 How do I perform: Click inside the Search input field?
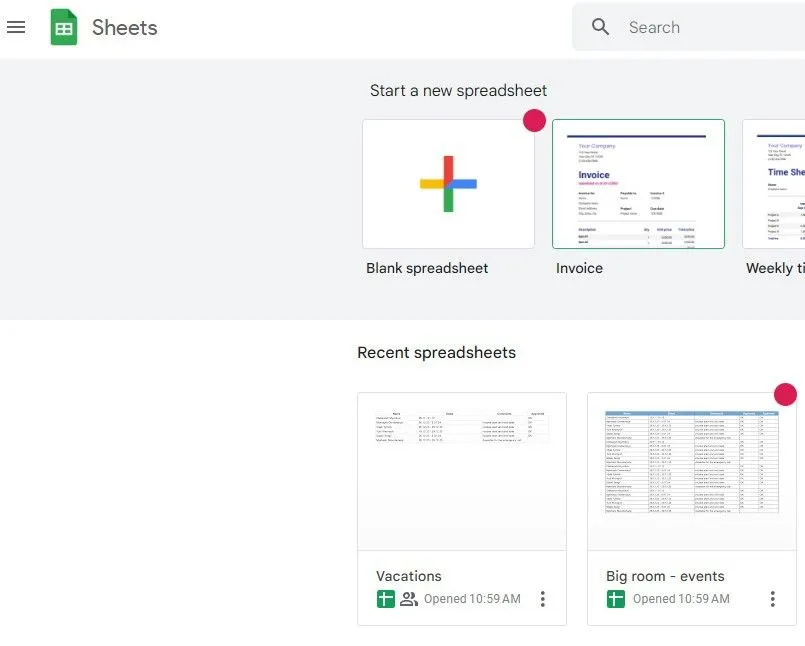coord(690,27)
